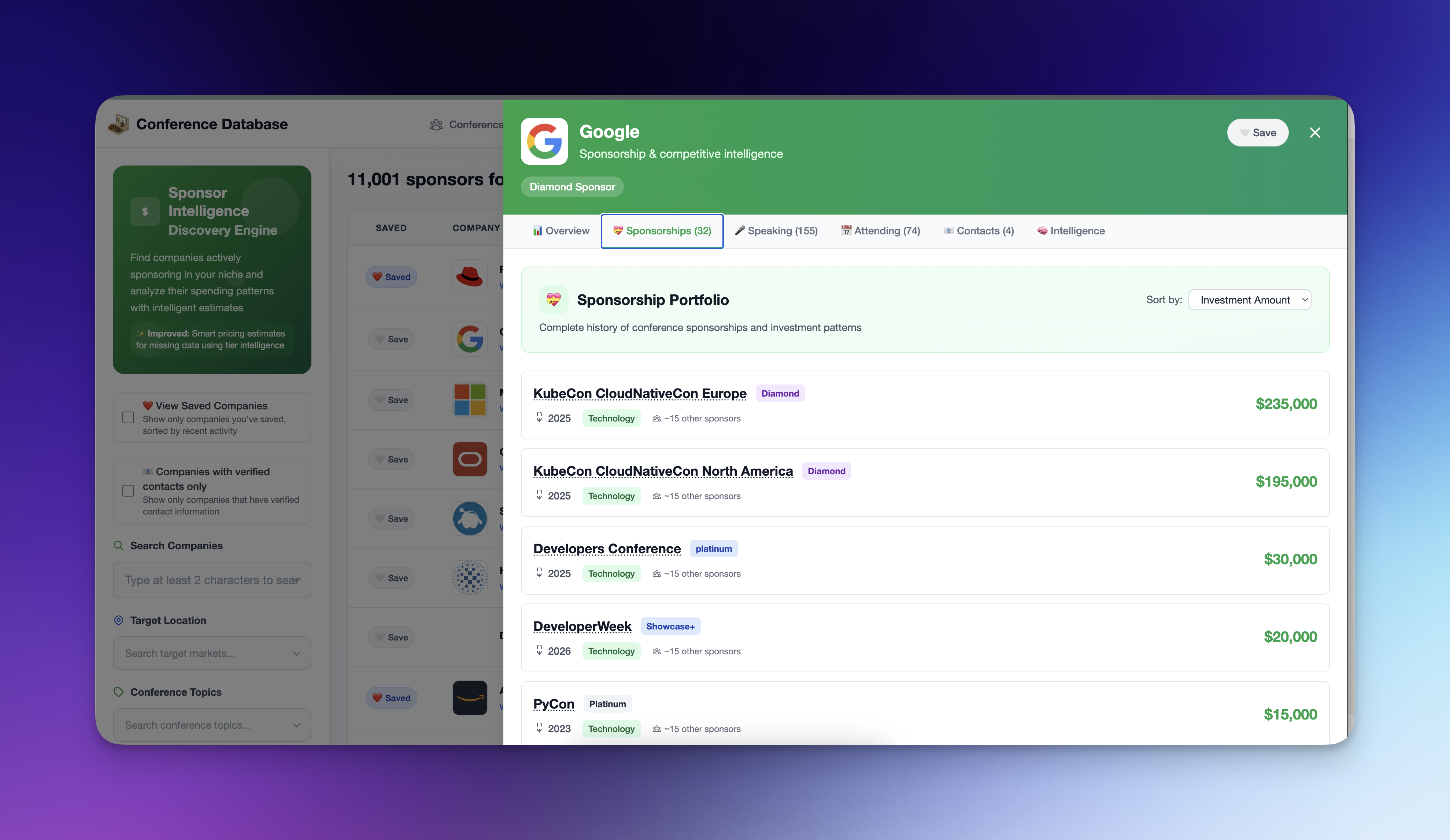This screenshot has width=1450, height=840.
Task: Click the Microsoft logo
Action: (470, 400)
